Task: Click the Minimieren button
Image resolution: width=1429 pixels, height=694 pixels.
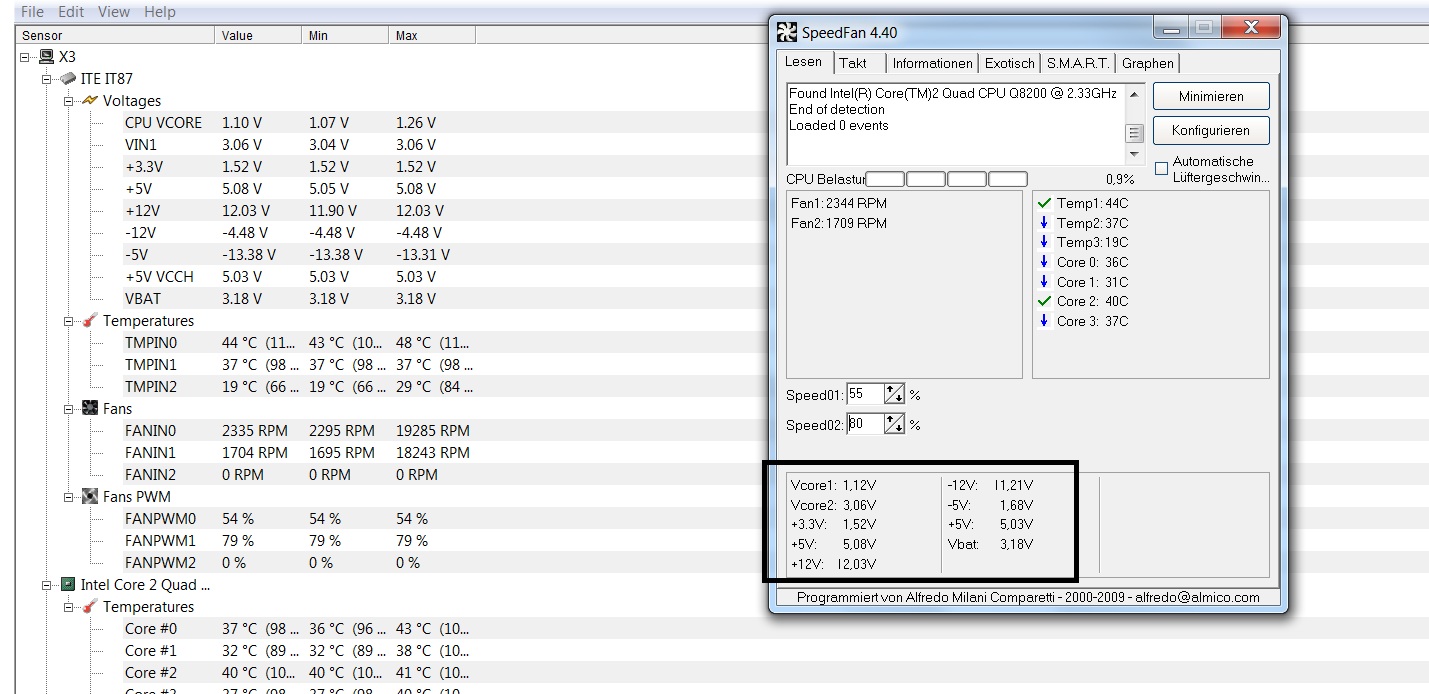Action: [1211, 97]
